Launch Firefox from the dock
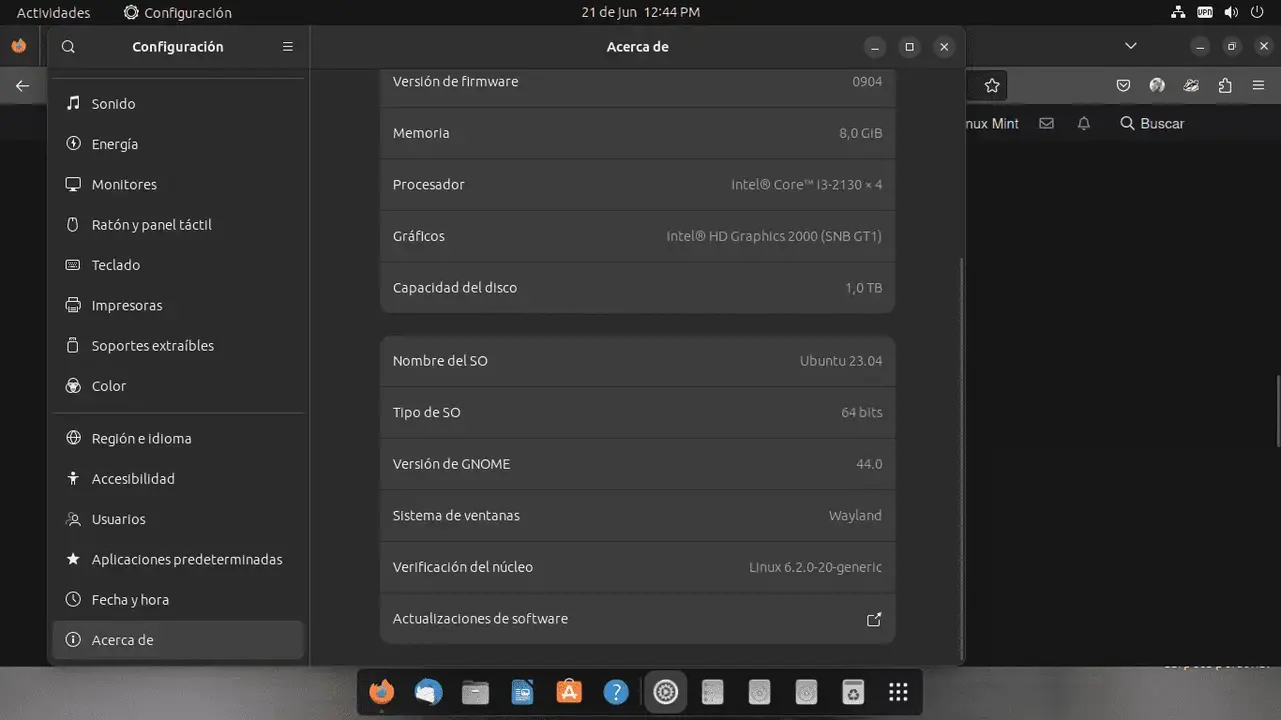The width and height of the screenshot is (1281, 720). tap(381, 692)
